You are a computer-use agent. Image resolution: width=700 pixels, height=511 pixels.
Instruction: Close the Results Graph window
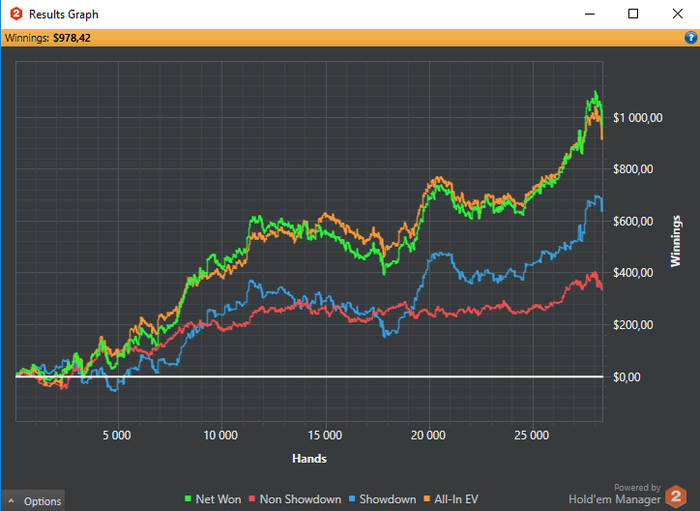point(678,14)
